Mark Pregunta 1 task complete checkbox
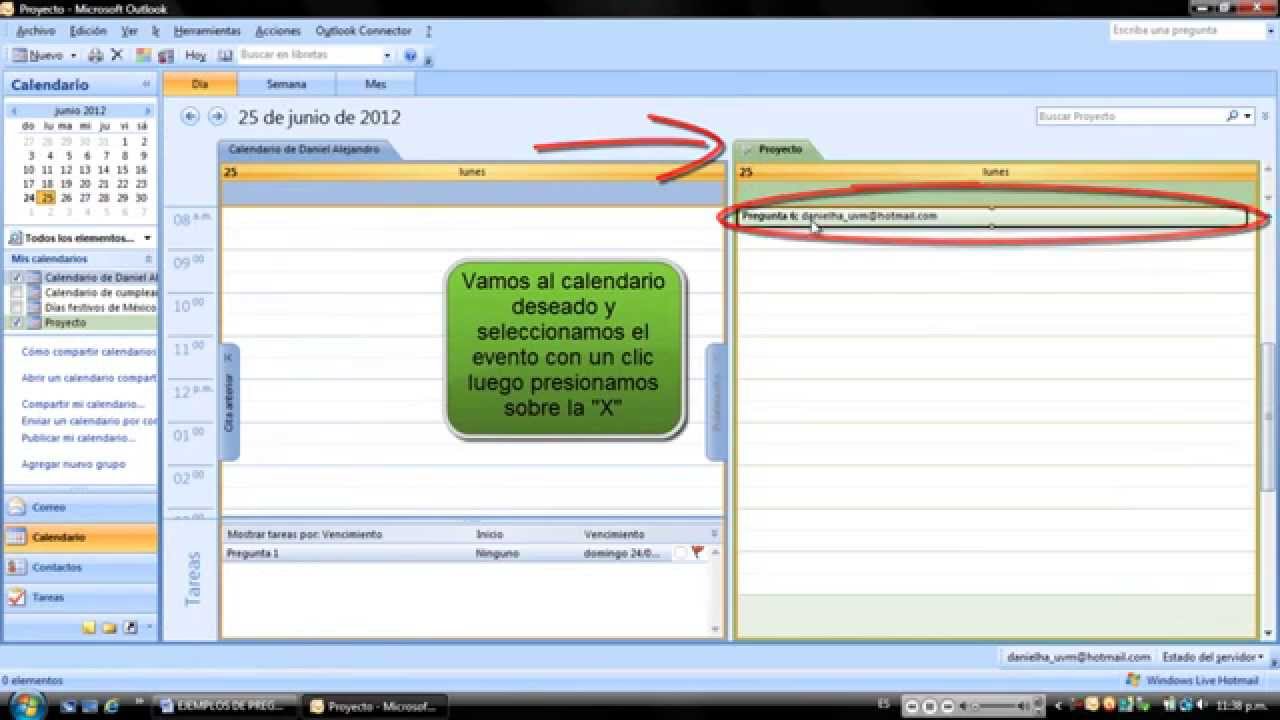The image size is (1280, 720). [x=680, y=553]
